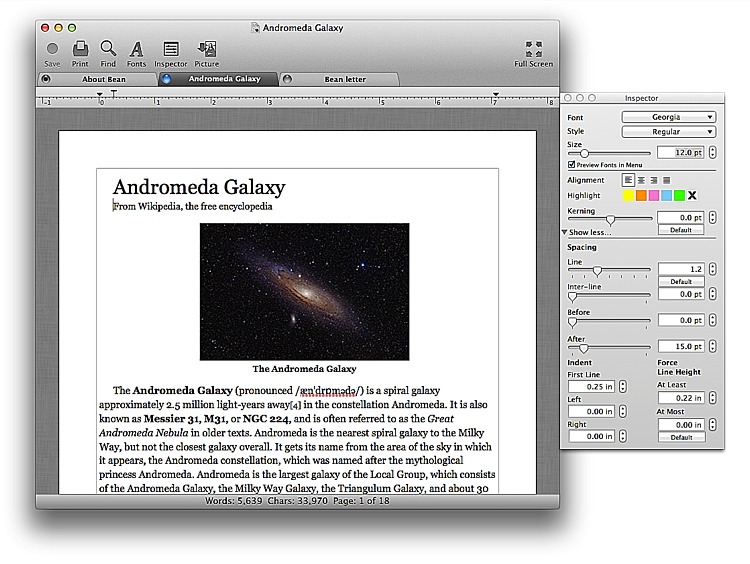Viewport: 750px width, 564px height.
Task: Open the Style dropdown showing Regular
Action: tap(668, 131)
